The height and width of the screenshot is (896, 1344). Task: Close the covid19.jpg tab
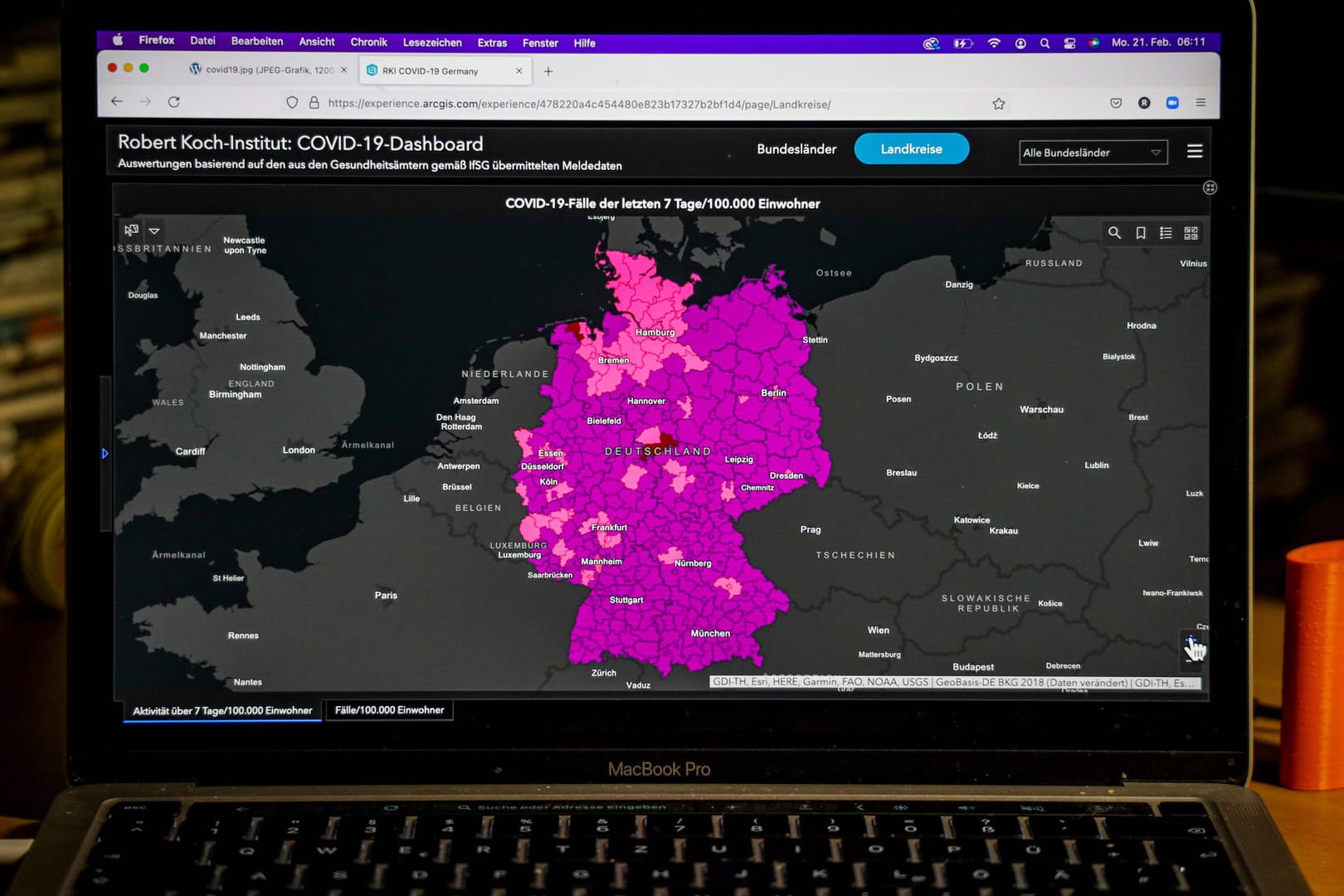point(344,70)
